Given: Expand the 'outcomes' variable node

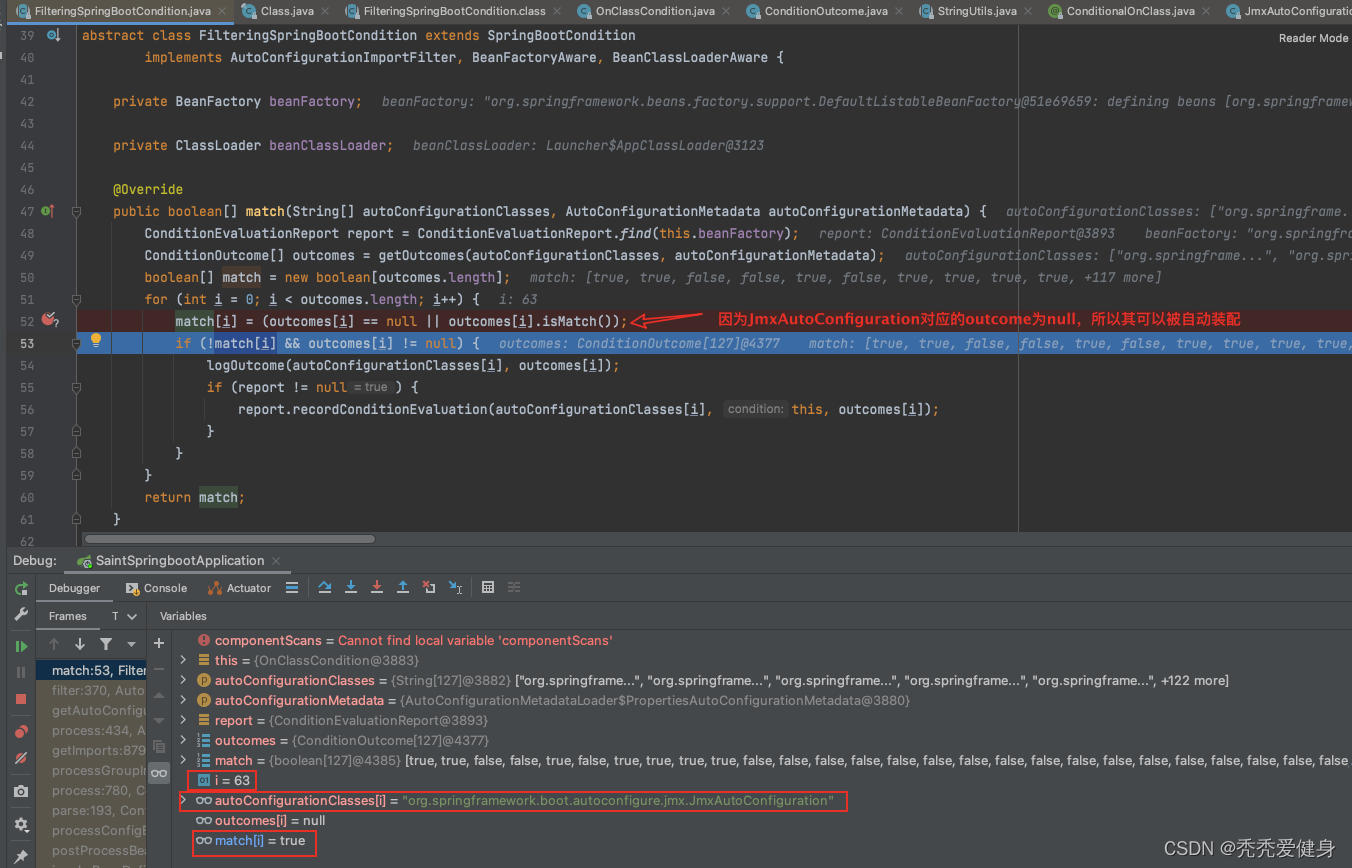Looking at the screenshot, I should (183, 740).
